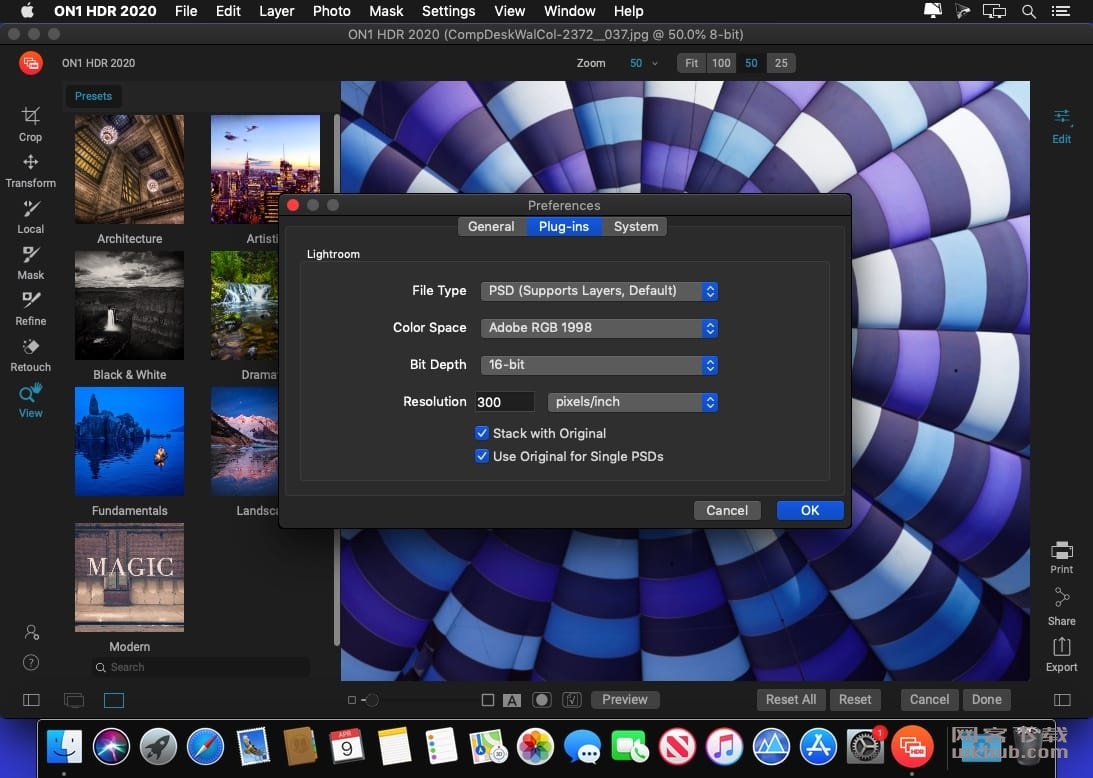Open the Color Space dropdown

coord(599,328)
